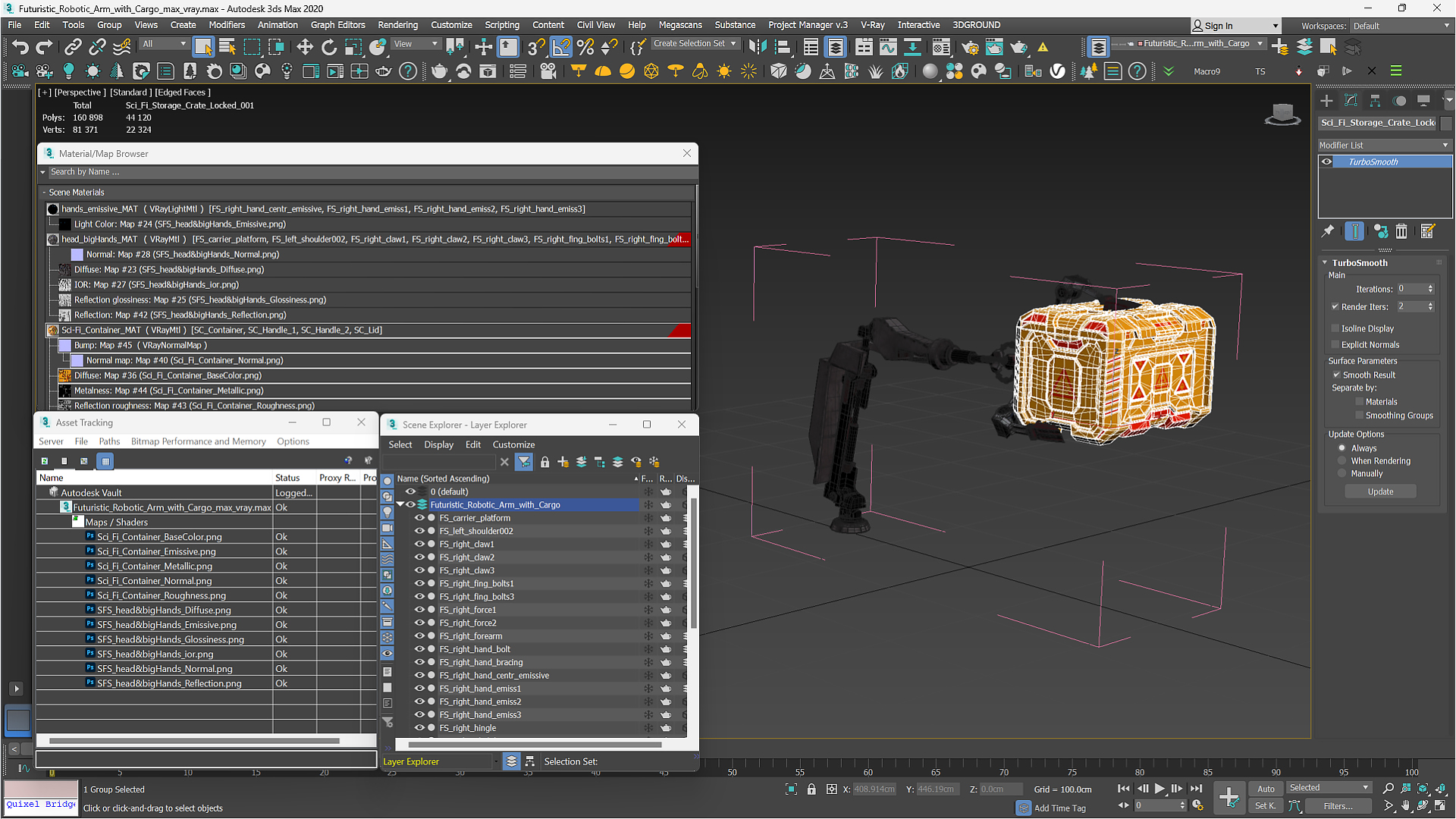The image size is (1456, 819).
Task: Remove modifier from stack trash icon
Action: click(1401, 231)
